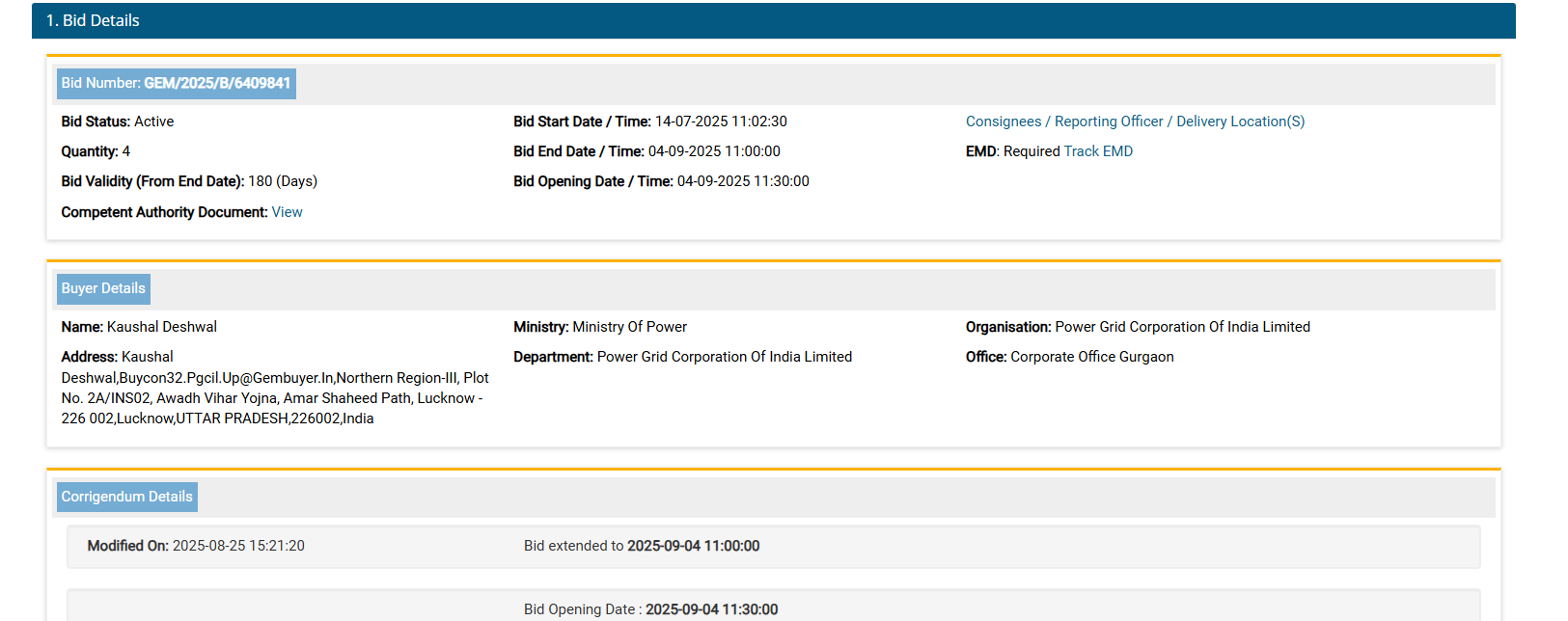Click the 'Bid extended to 2025-09-04' text
This screenshot has height=621, width=1568.
(x=641, y=546)
